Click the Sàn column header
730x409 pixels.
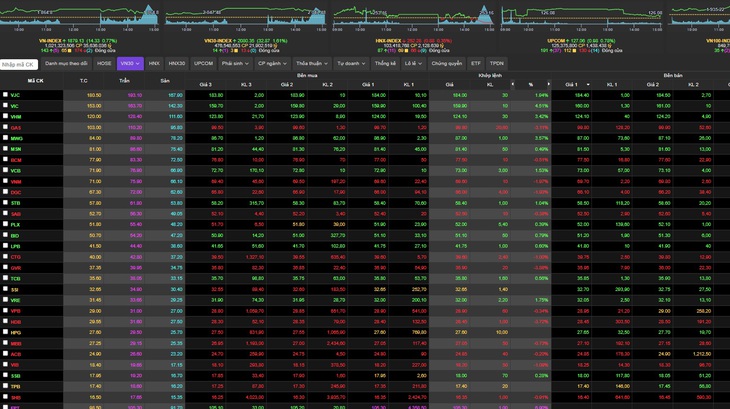point(165,80)
